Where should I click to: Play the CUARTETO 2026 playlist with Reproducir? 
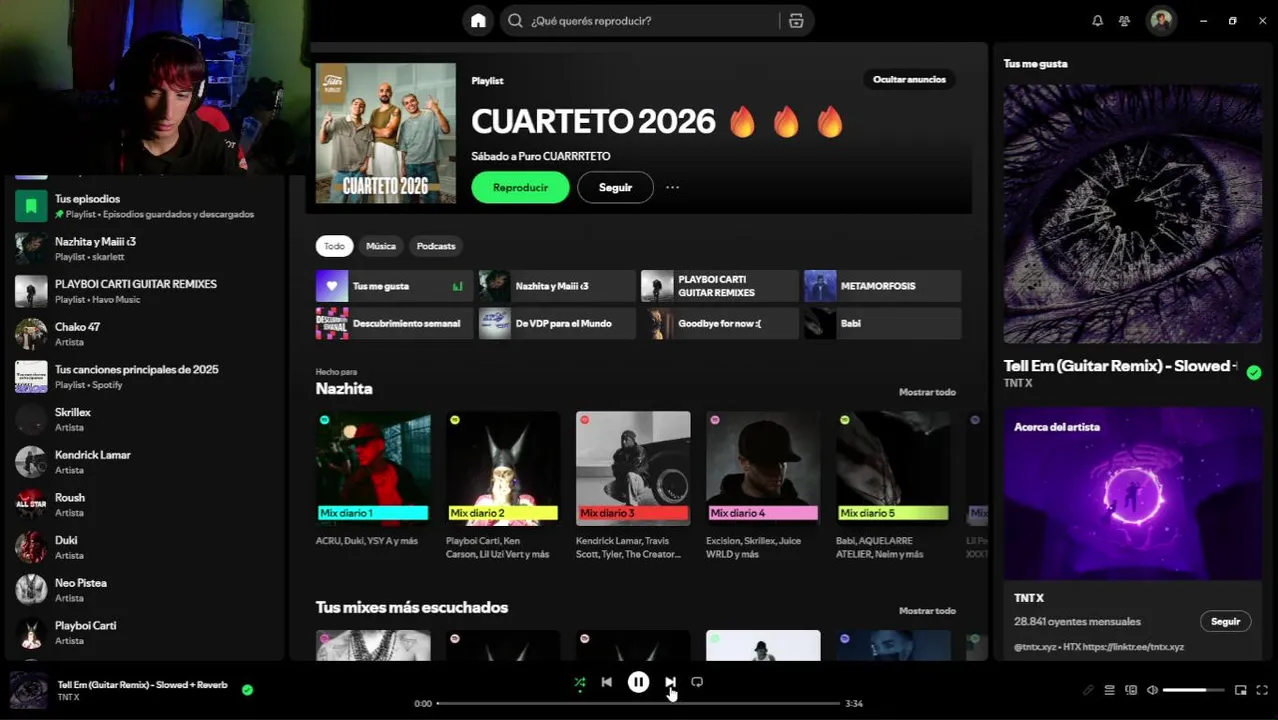pos(520,187)
